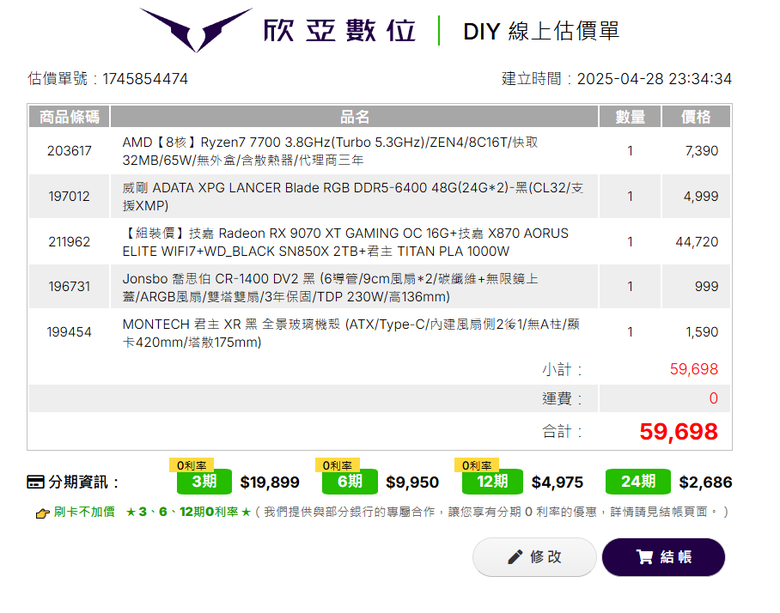This screenshot has width=780, height=613.
Task: Click the price 44,720
Action: [x=697, y=242]
